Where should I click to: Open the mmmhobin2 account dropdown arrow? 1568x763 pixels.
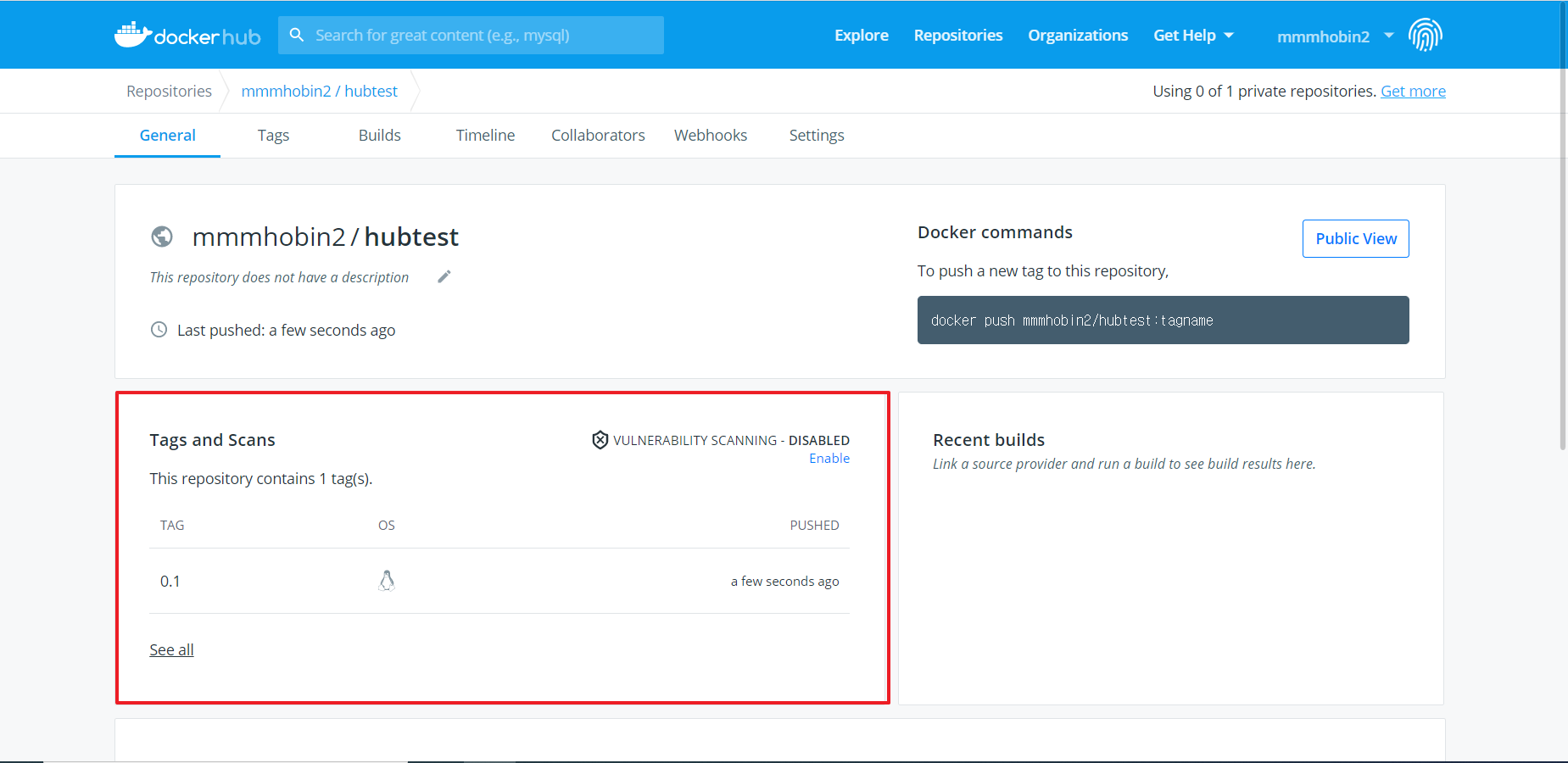point(1389,35)
